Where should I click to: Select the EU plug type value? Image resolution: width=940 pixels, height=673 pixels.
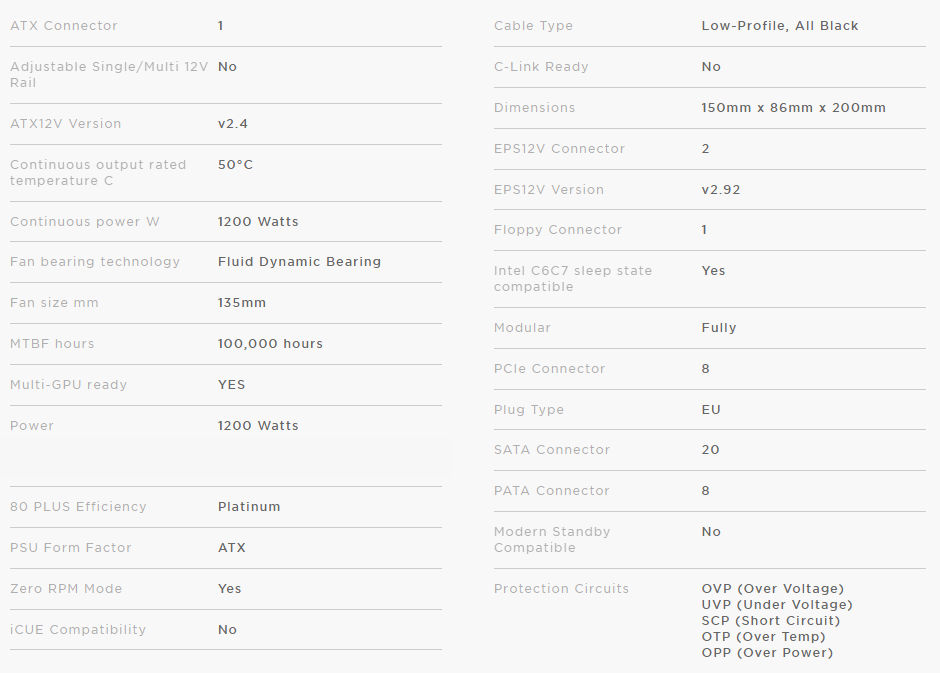tap(711, 410)
